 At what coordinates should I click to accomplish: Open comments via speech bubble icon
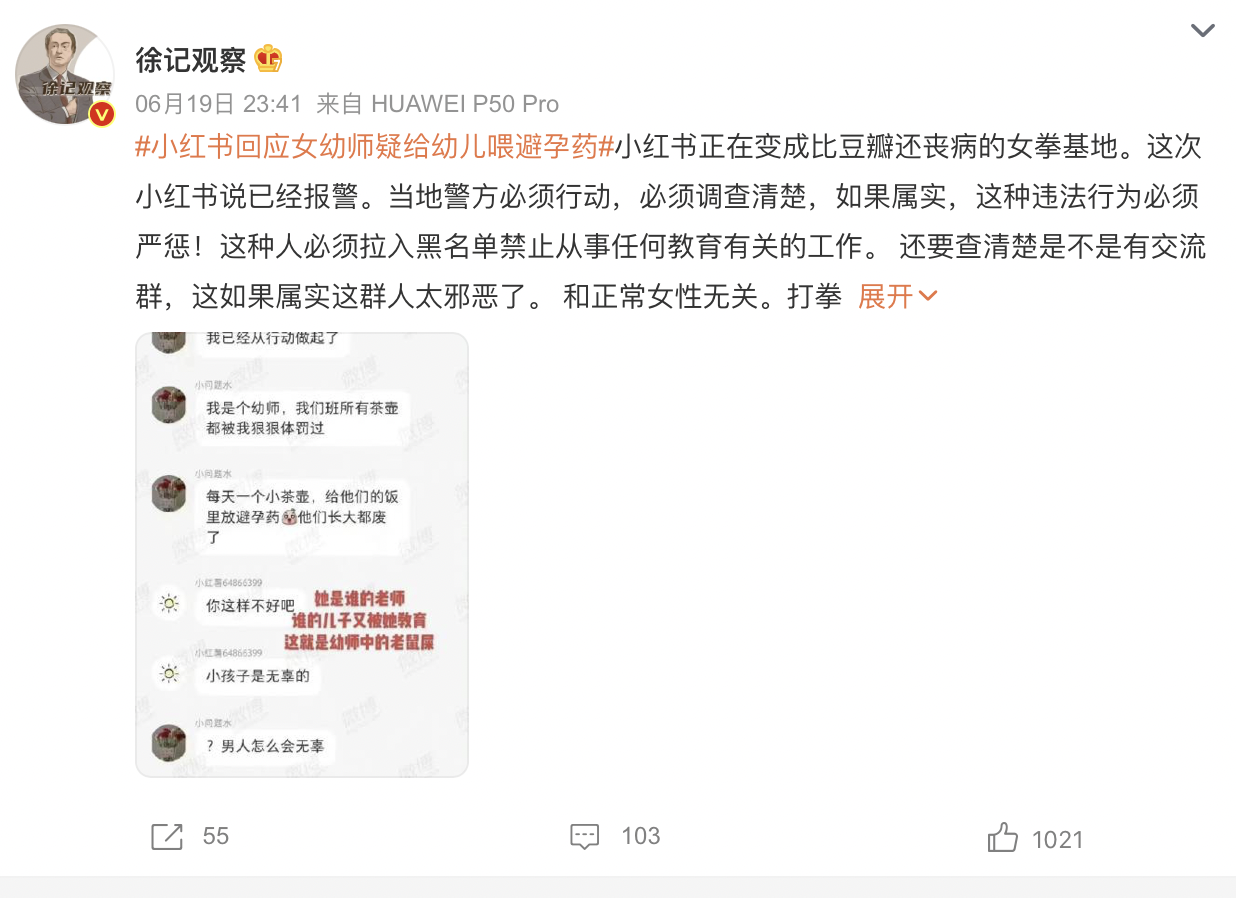pos(584,837)
